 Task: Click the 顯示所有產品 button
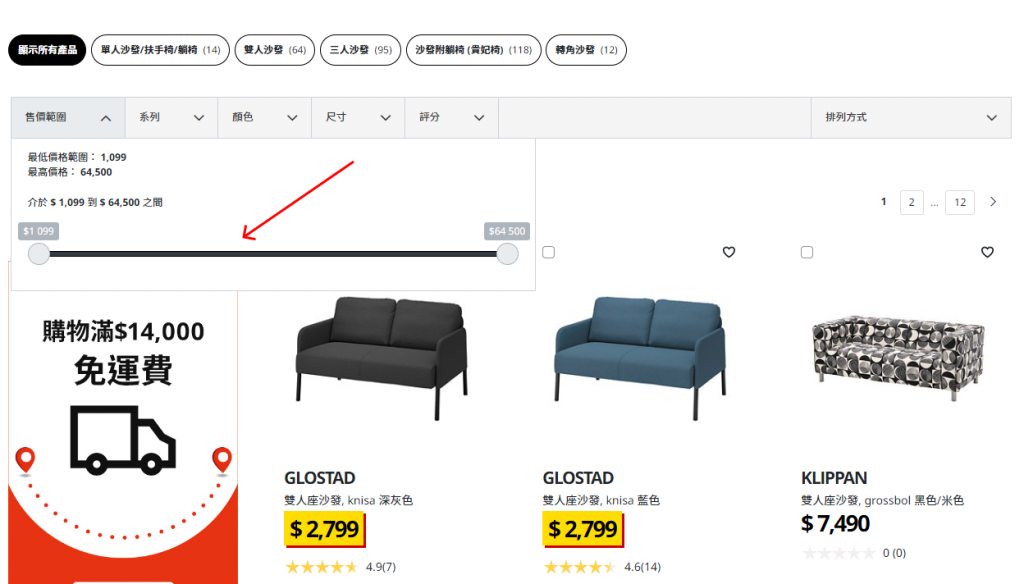47,50
